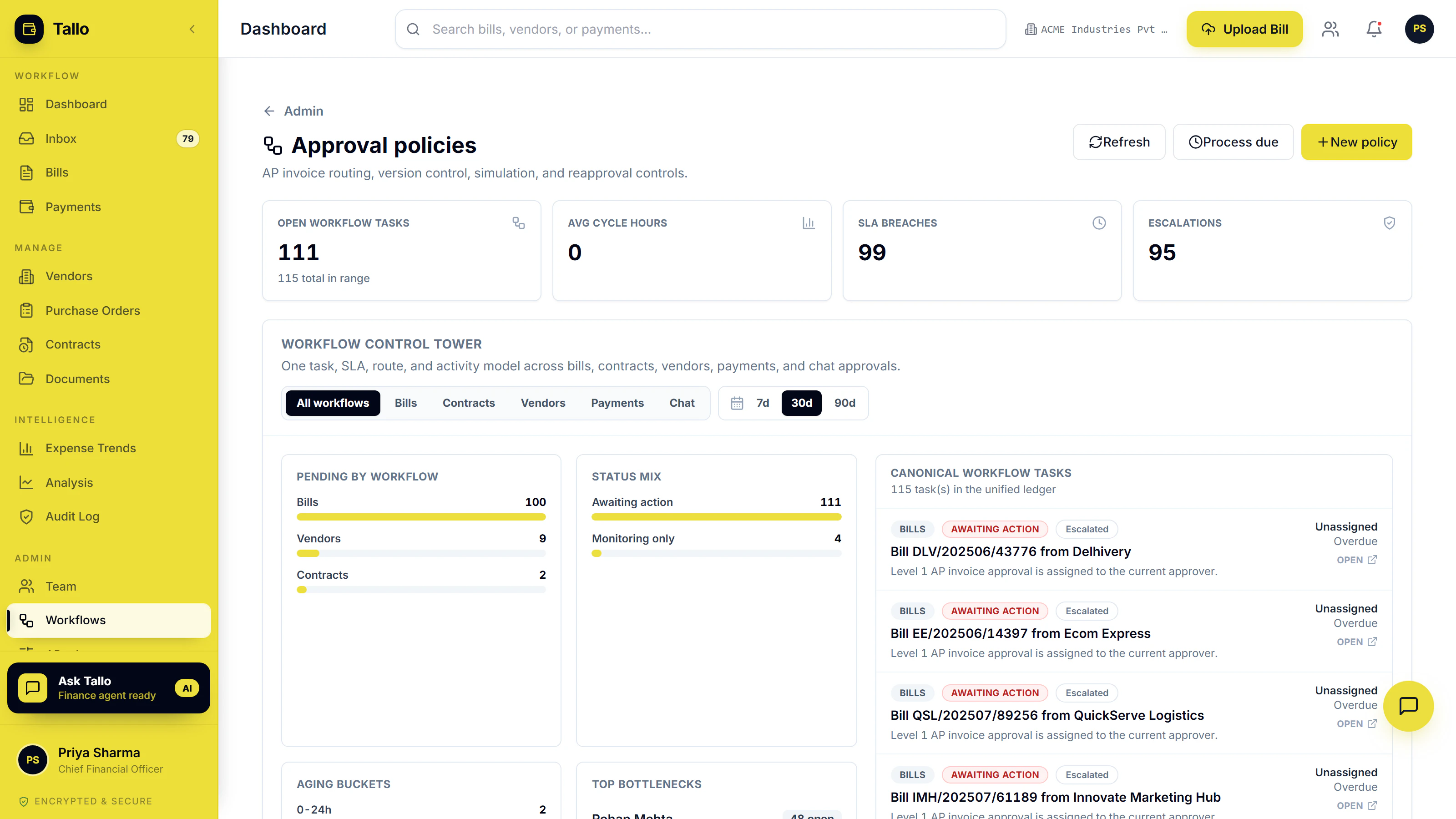Click the Refresh button

(1119, 142)
